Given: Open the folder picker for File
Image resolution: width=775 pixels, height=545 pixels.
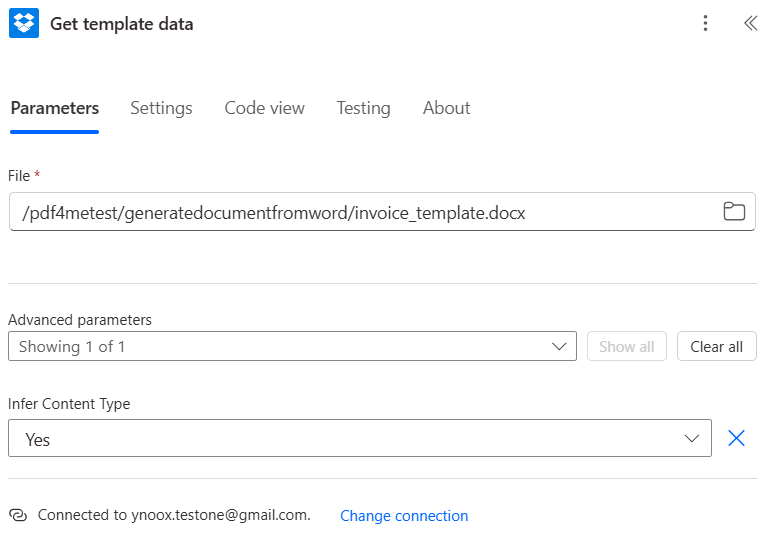Looking at the screenshot, I should coord(734,211).
